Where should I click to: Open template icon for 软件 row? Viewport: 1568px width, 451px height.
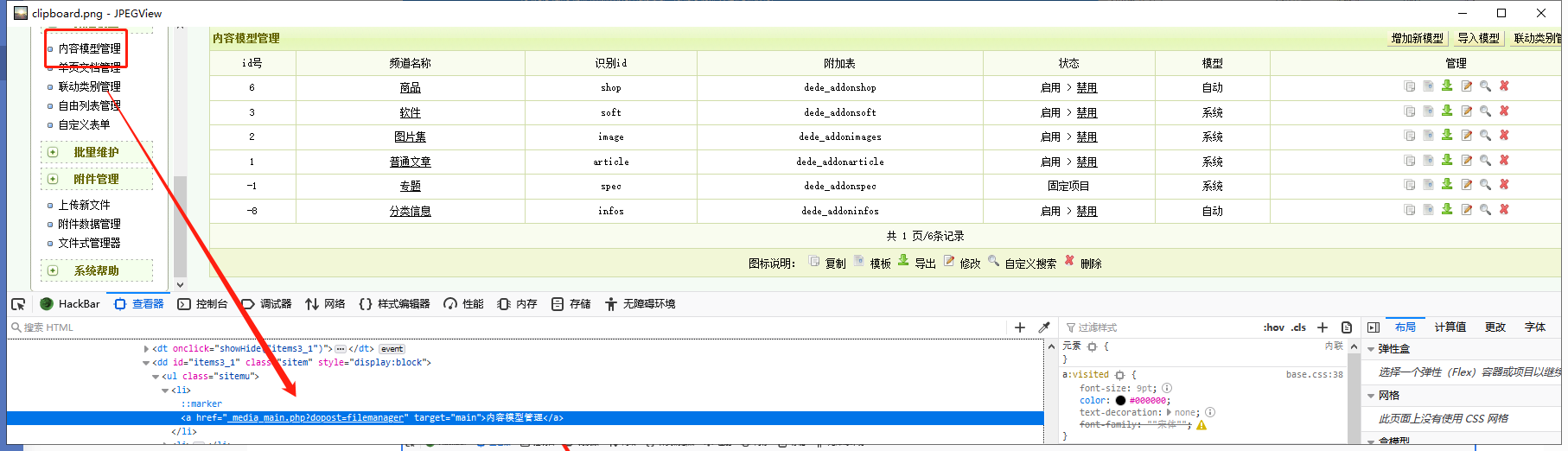click(1428, 111)
